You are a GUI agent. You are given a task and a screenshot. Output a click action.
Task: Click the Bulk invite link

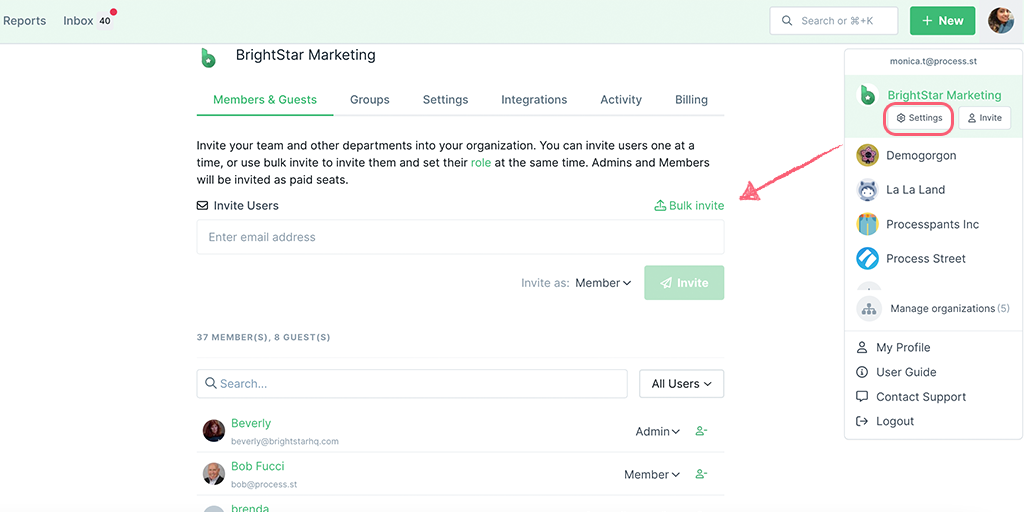point(689,206)
